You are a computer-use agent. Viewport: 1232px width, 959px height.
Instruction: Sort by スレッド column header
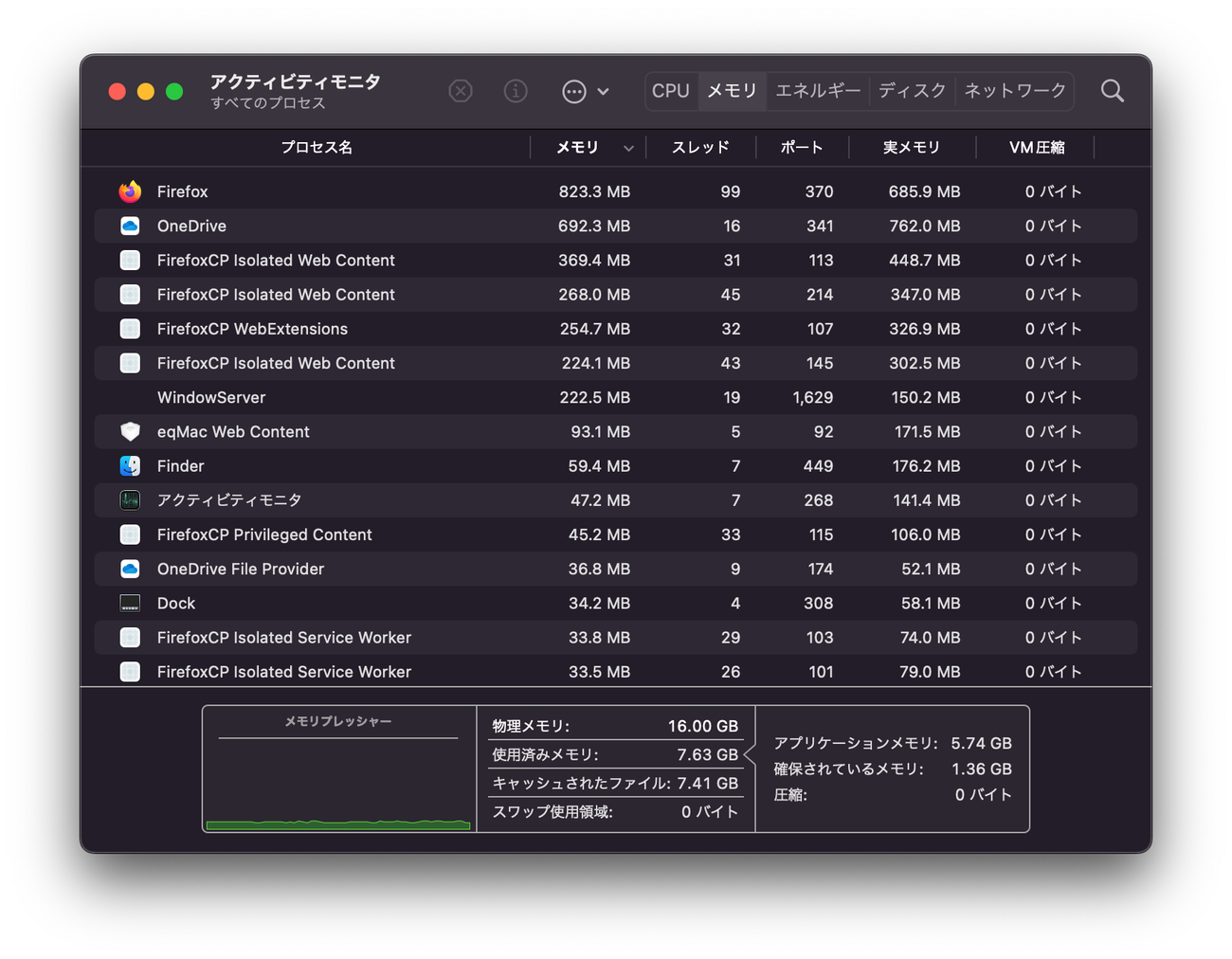pyautogui.click(x=700, y=148)
